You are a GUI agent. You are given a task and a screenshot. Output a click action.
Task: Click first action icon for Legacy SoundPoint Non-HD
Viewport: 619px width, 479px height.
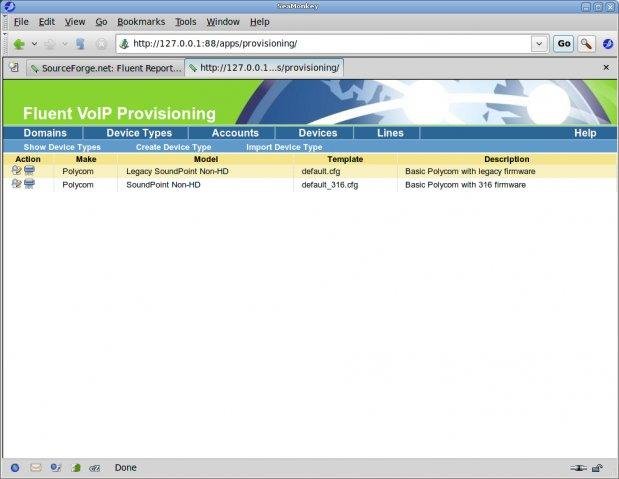point(17,171)
